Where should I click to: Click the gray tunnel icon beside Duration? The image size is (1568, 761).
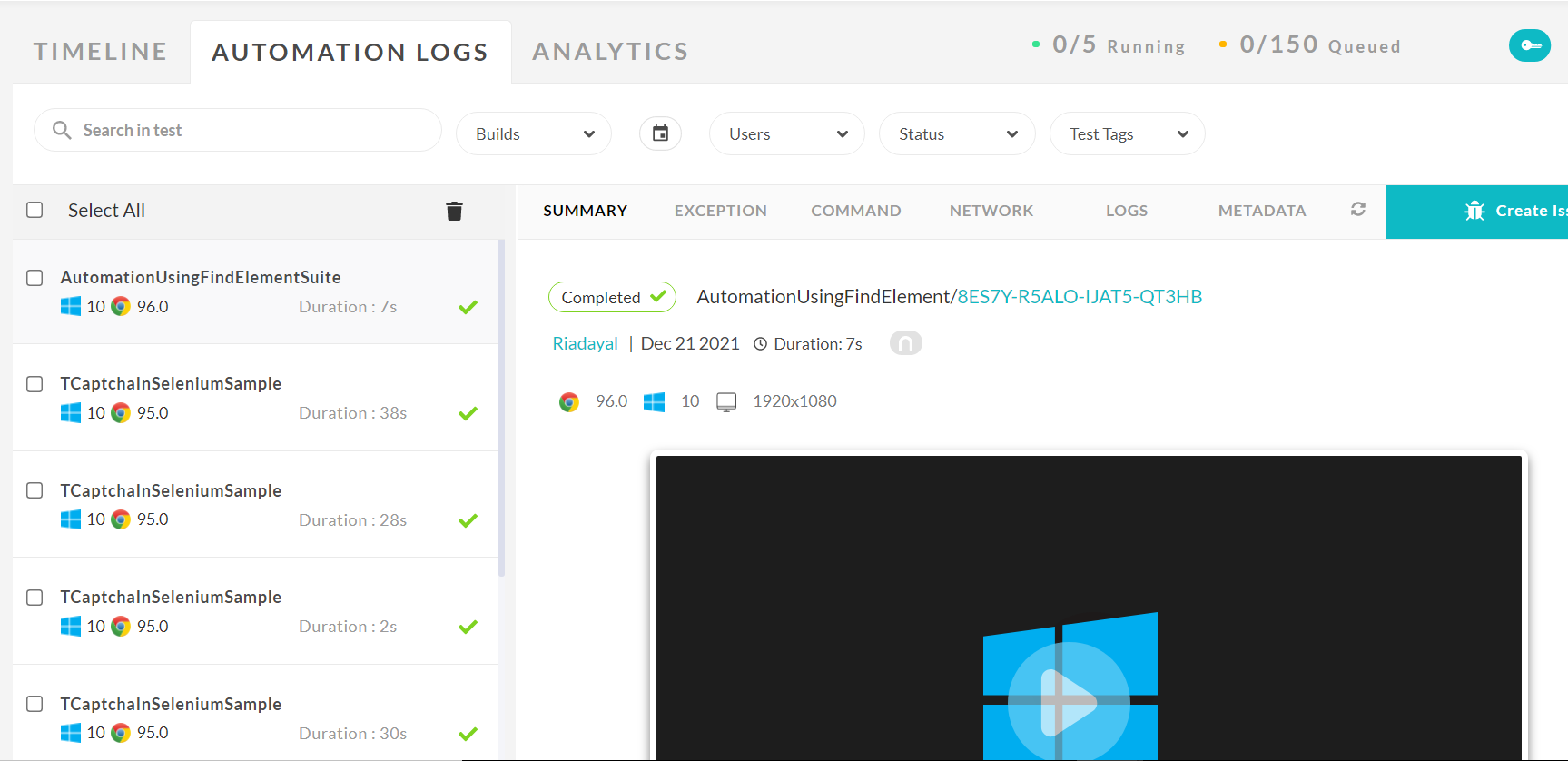point(905,343)
